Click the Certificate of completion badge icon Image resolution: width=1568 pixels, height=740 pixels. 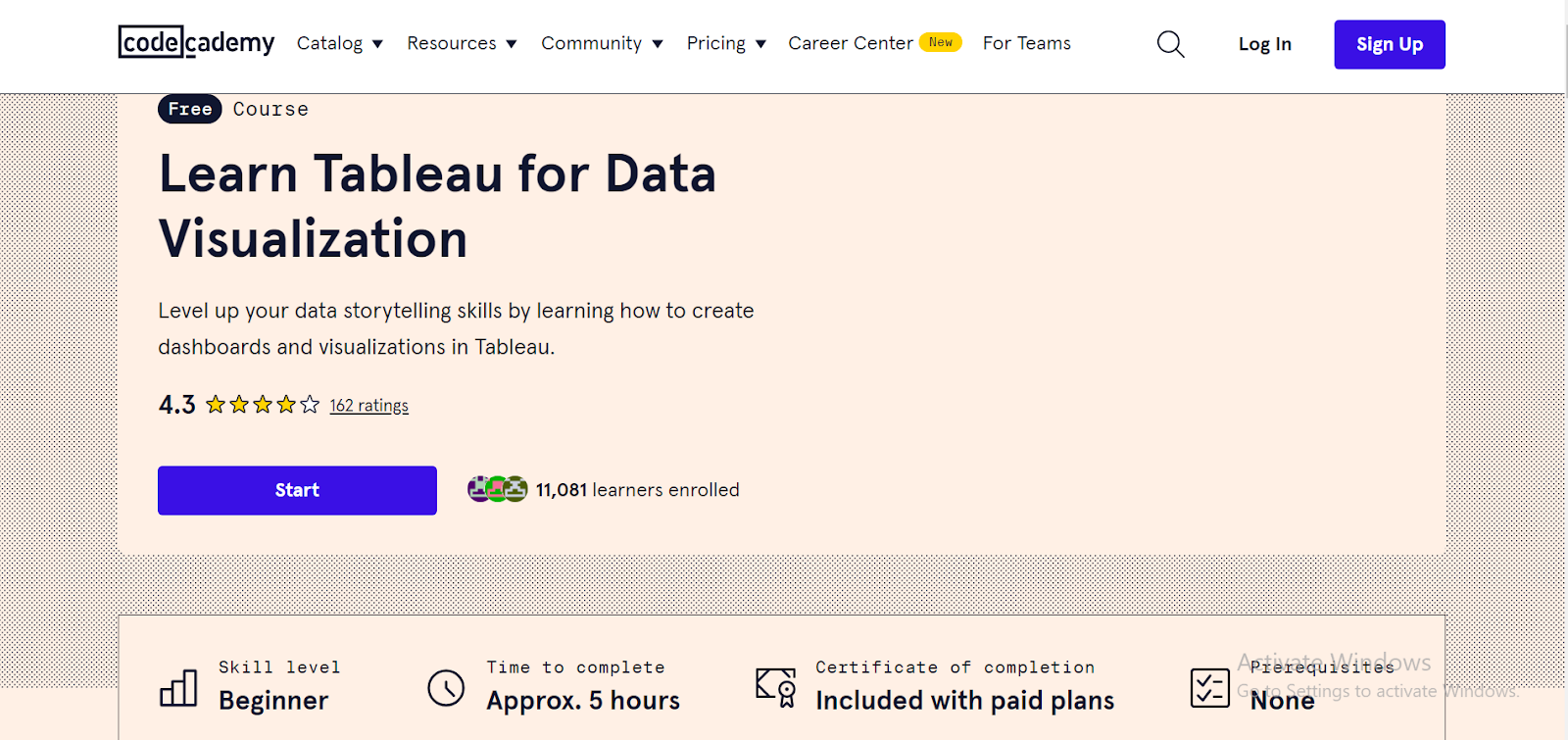click(773, 687)
